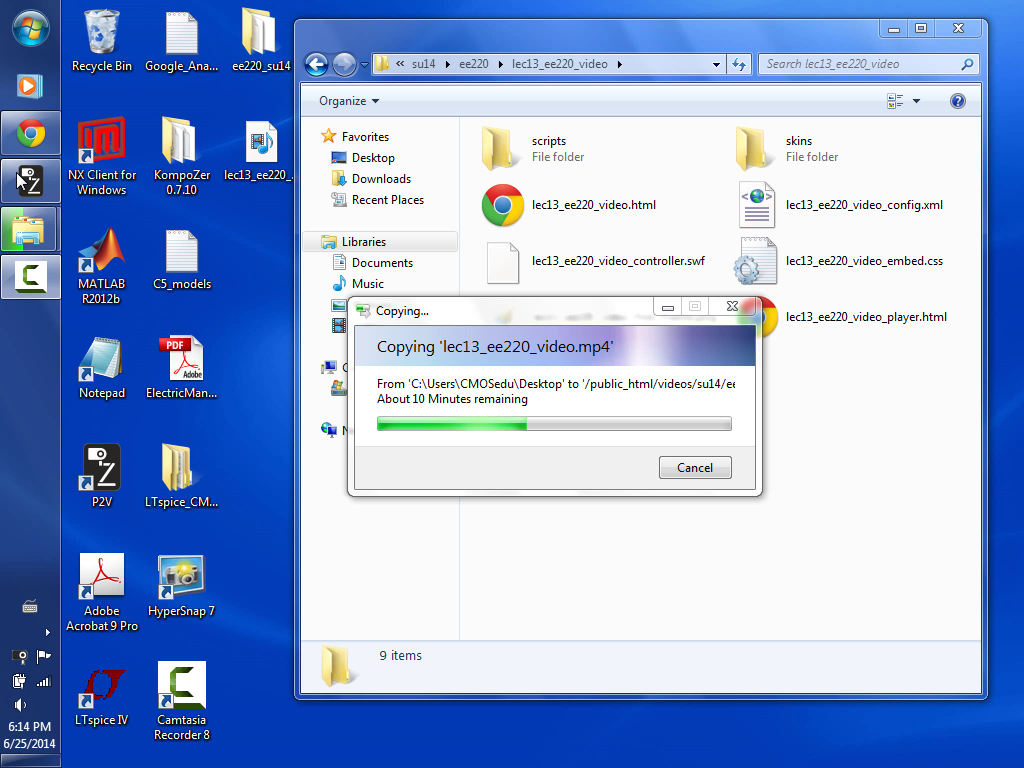This screenshot has height=768, width=1024.
Task: Switch to P2V app in taskbar
Action: (31, 181)
